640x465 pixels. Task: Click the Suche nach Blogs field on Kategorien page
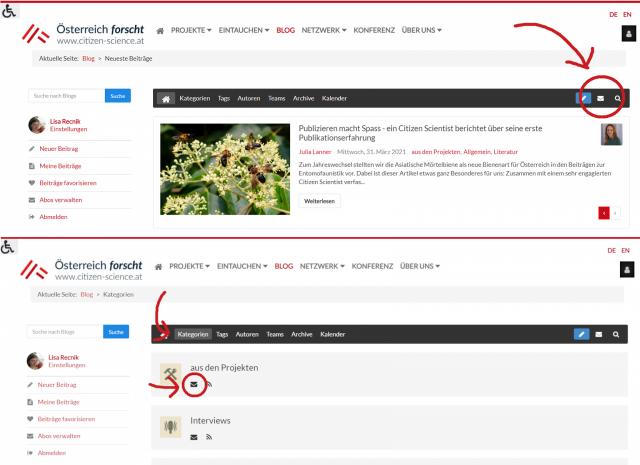(65, 332)
